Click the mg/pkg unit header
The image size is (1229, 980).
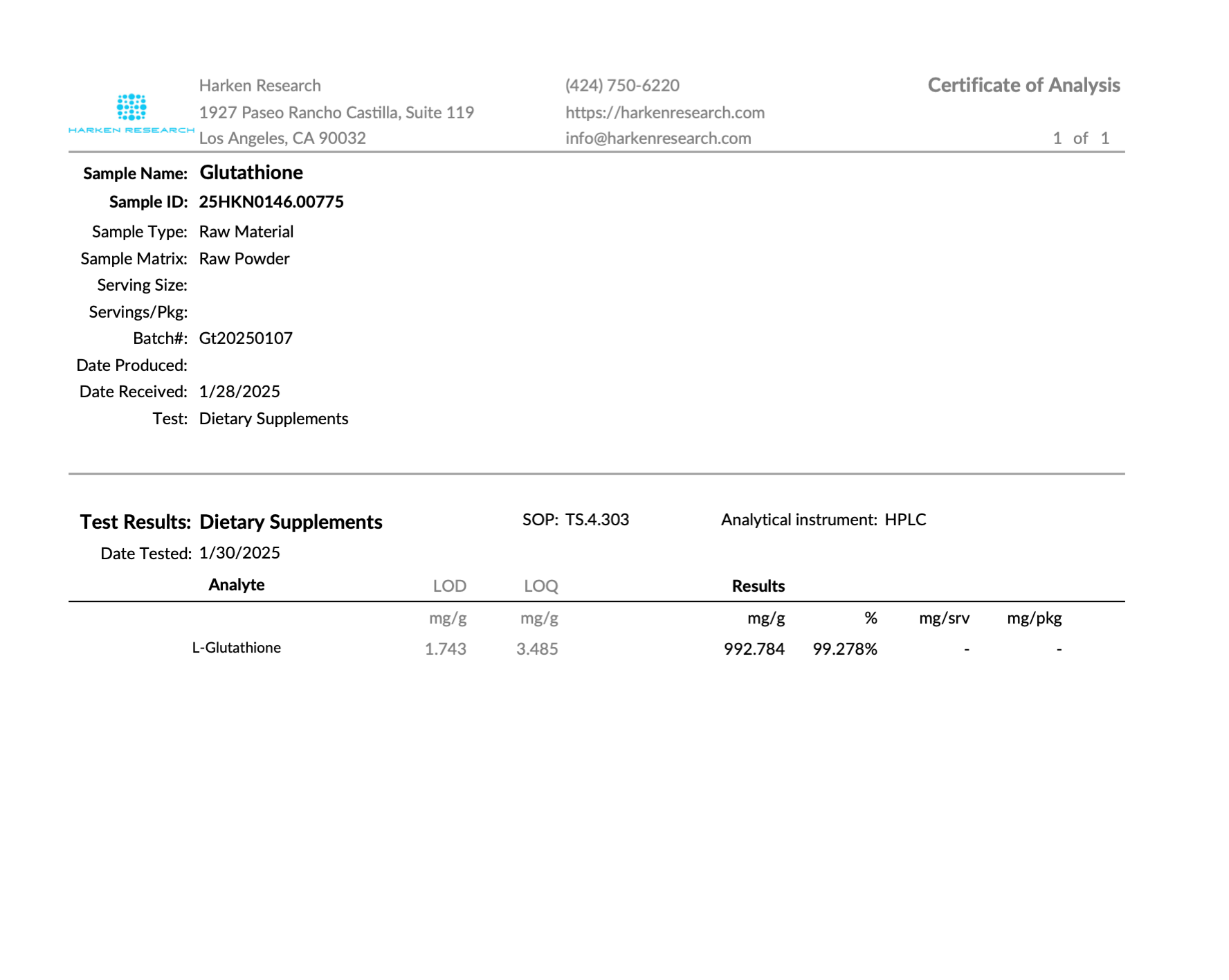(1035, 619)
